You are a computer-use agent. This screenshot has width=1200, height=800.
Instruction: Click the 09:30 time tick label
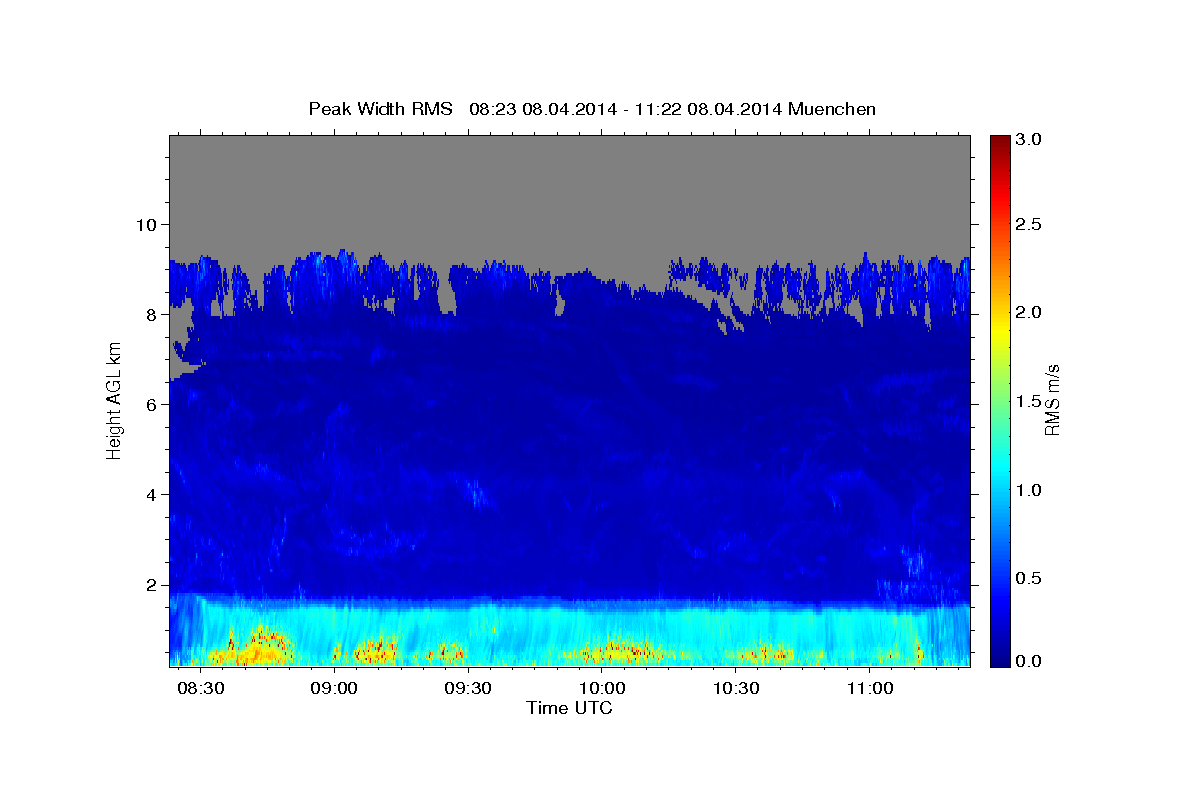pos(468,689)
